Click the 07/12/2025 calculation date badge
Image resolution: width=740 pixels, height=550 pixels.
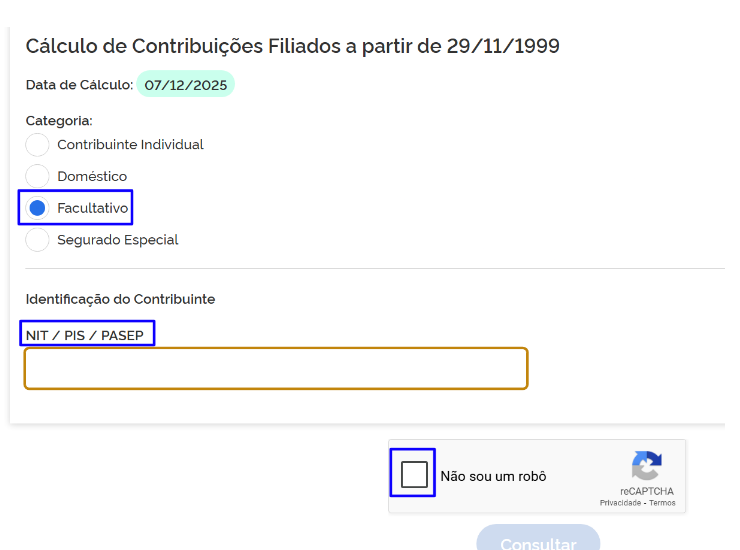tap(185, 85)
